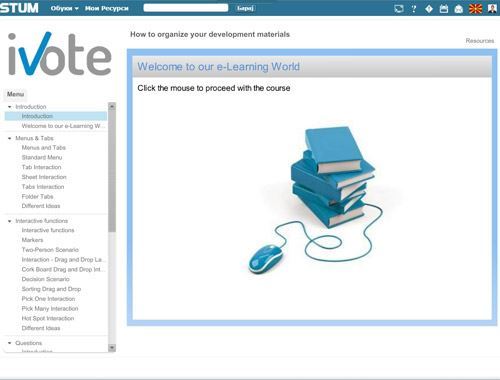This screenshot has height=380, width=500.
Task: Click the Барај search button
Action: click(x=245, y=8)
